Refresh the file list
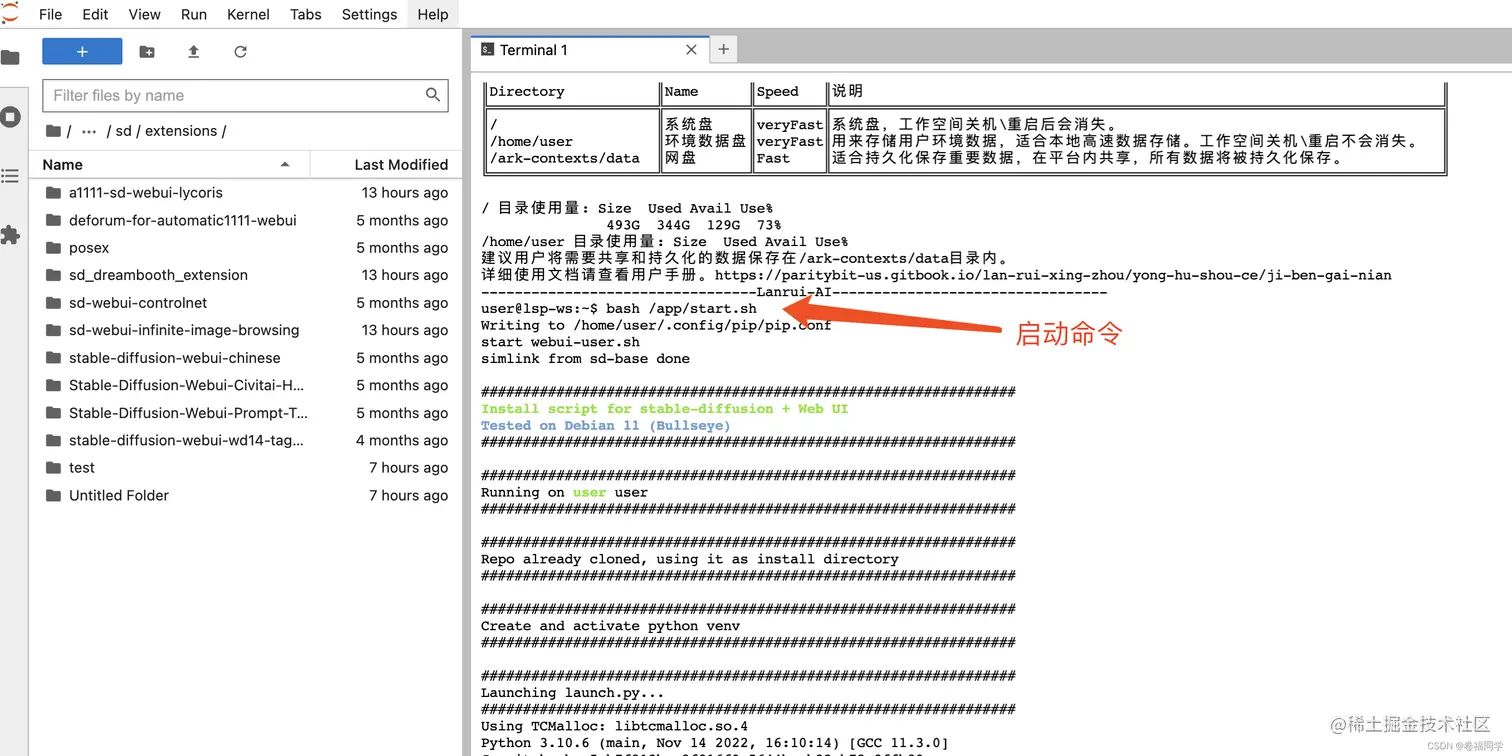The height and width of the screenshot is (756, 1512). pos(240,52)
